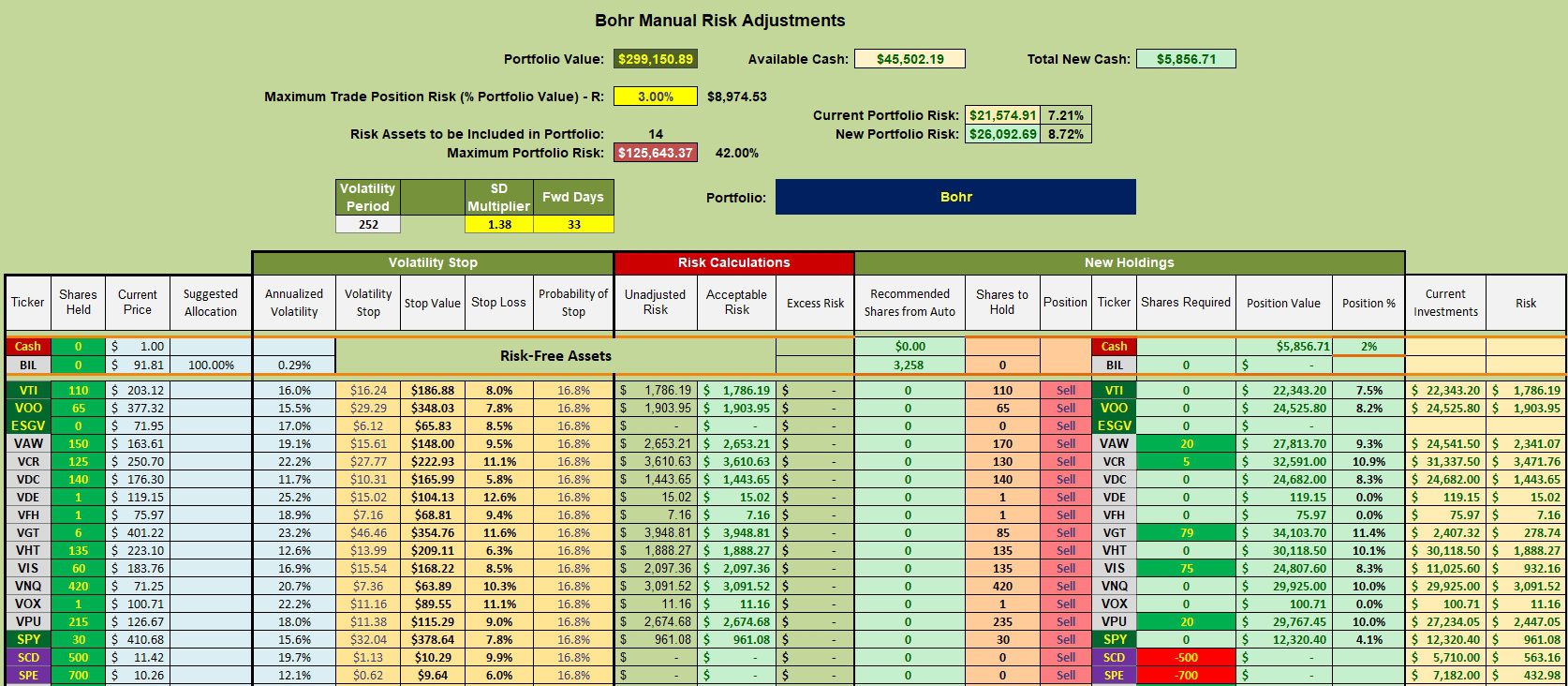Select VAW shares held value 150
The image size is (1568, 686).
[78, 444]
